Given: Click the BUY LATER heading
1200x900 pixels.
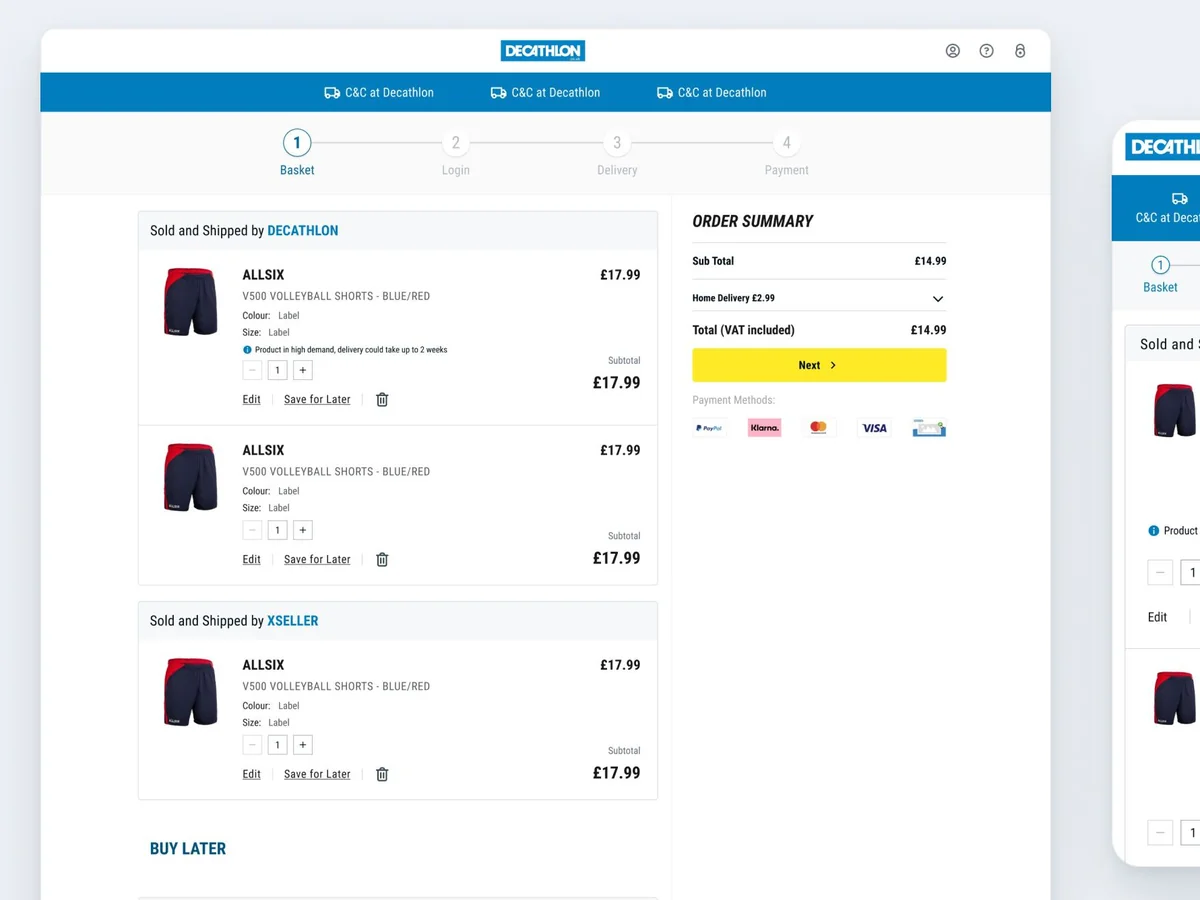Looking at the screenshot, I should 188,849.
